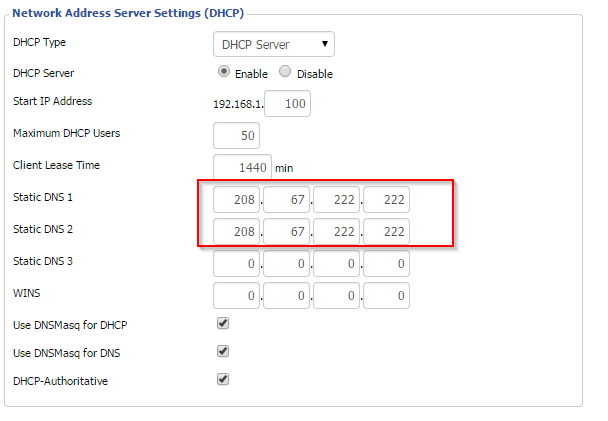Viewport: 608px width, 421px height.
Task: Toggle the DHCP-Authoritative checkbox
Action: [x=223, y=380]
